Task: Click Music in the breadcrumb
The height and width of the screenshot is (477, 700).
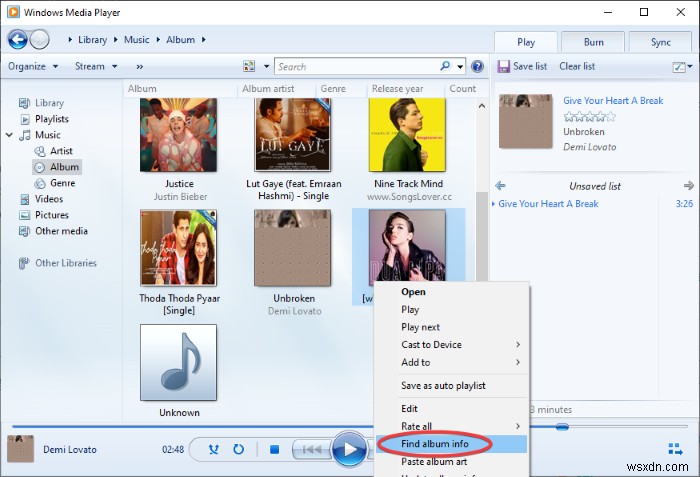Action: [136, 39]
